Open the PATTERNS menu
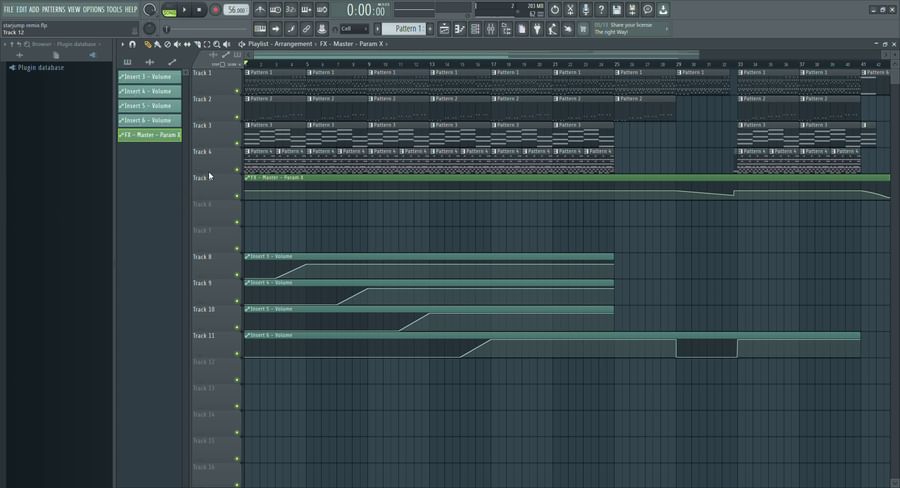This screenshot has width=900, height=488. coord(53,9)
